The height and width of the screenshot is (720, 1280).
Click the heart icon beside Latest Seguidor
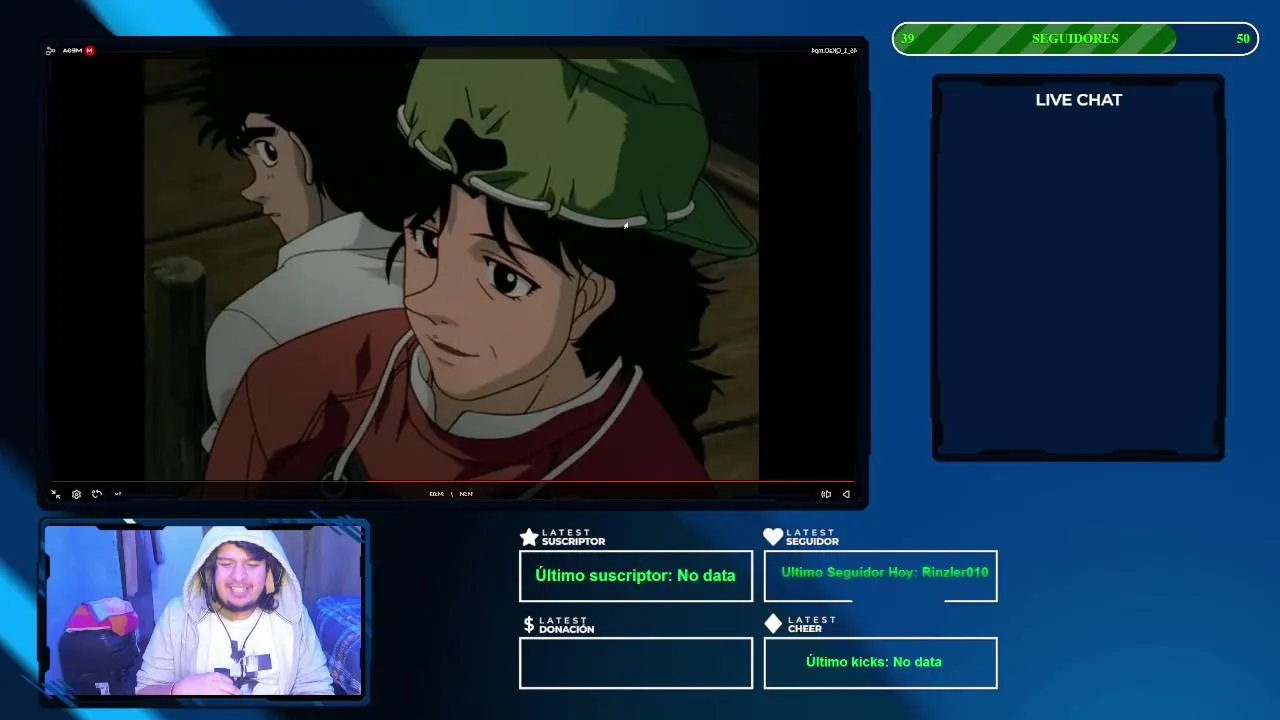[773, 537]
